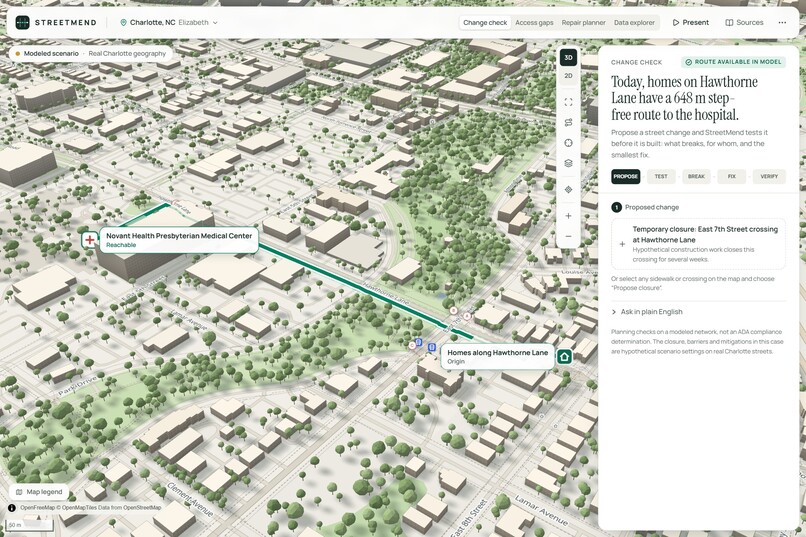Switch to the Access gaps tab

pos(534,23)
